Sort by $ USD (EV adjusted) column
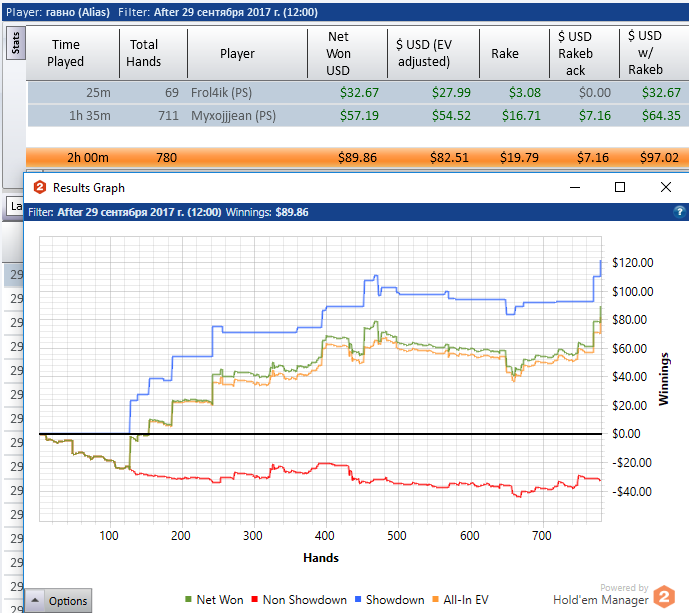This screenshot has width=689, height=613. coord(424,53)
